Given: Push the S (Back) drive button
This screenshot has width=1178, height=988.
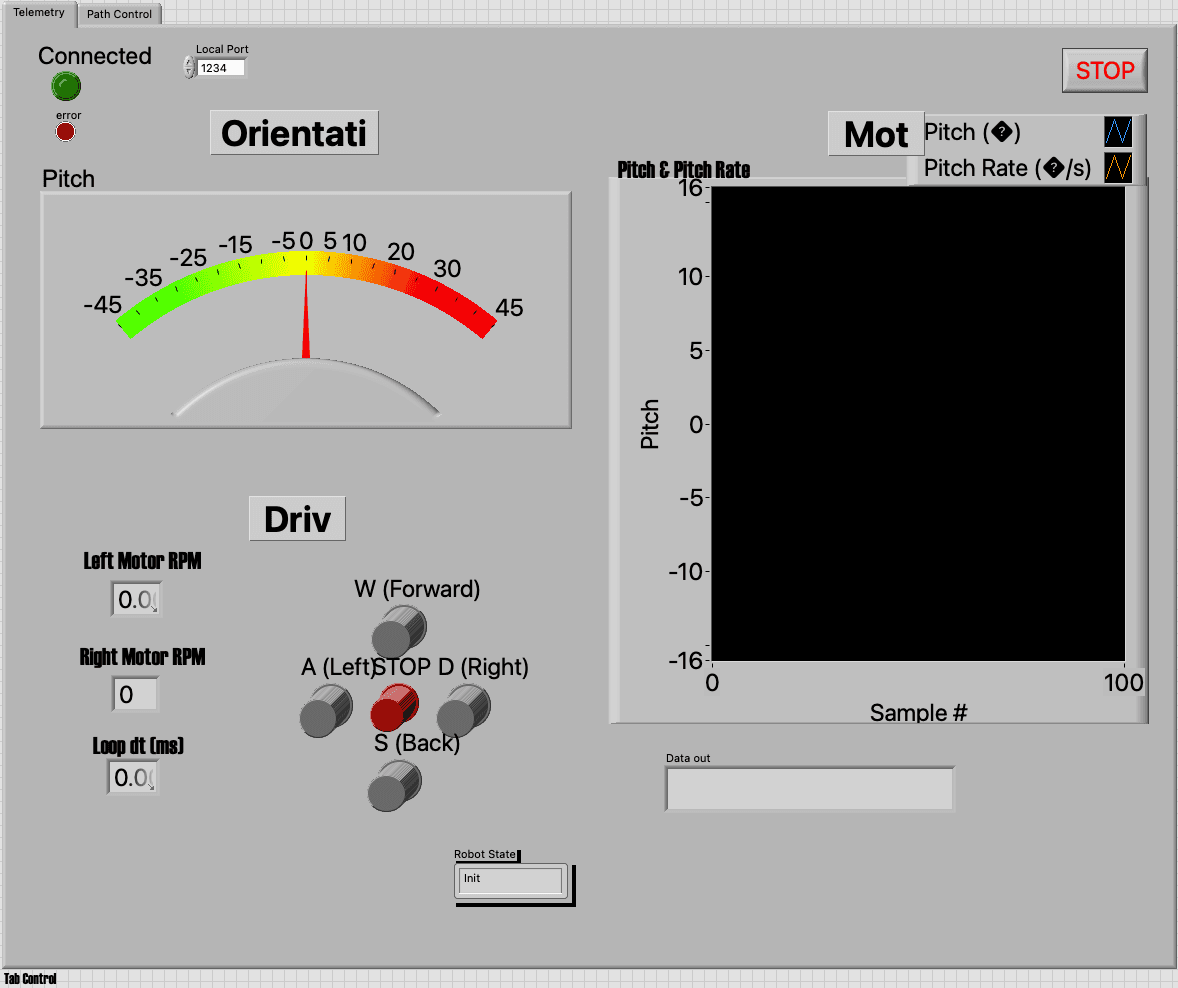Looking at the screenshot, I should (x=394, y=786).
